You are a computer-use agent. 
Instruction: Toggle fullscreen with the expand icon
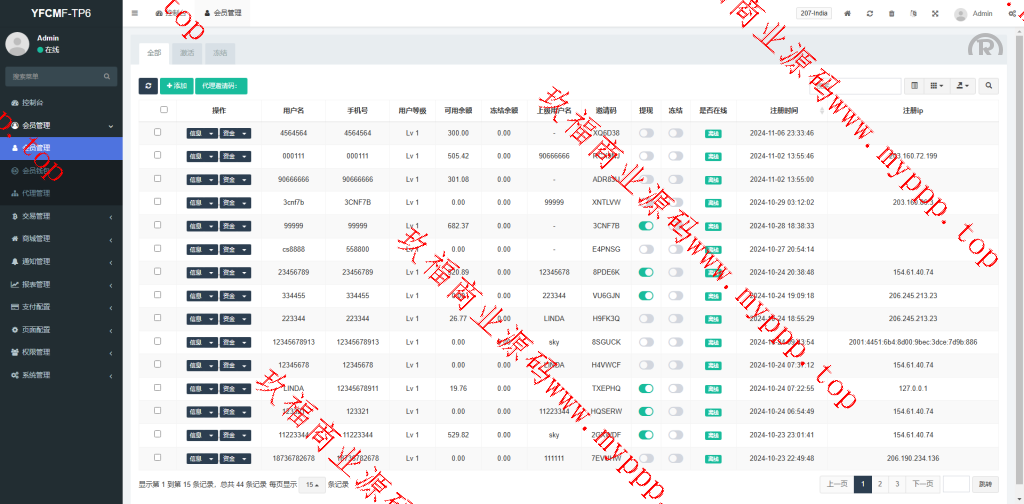pos(935,14)
